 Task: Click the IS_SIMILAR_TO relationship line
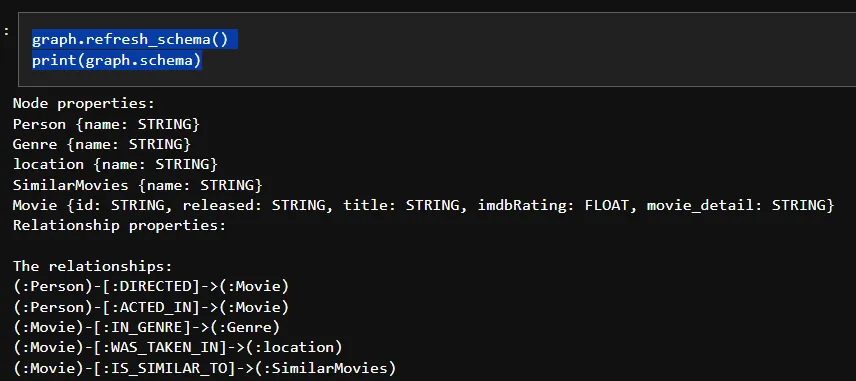[204, 368]
